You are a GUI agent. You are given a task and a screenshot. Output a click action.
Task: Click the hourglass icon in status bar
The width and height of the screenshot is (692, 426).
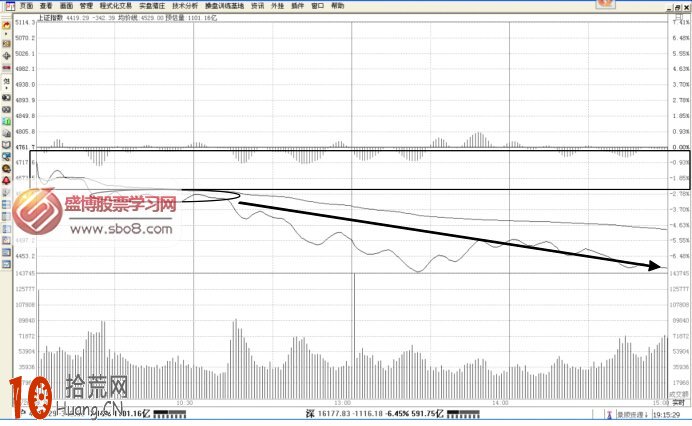(609, 415)
